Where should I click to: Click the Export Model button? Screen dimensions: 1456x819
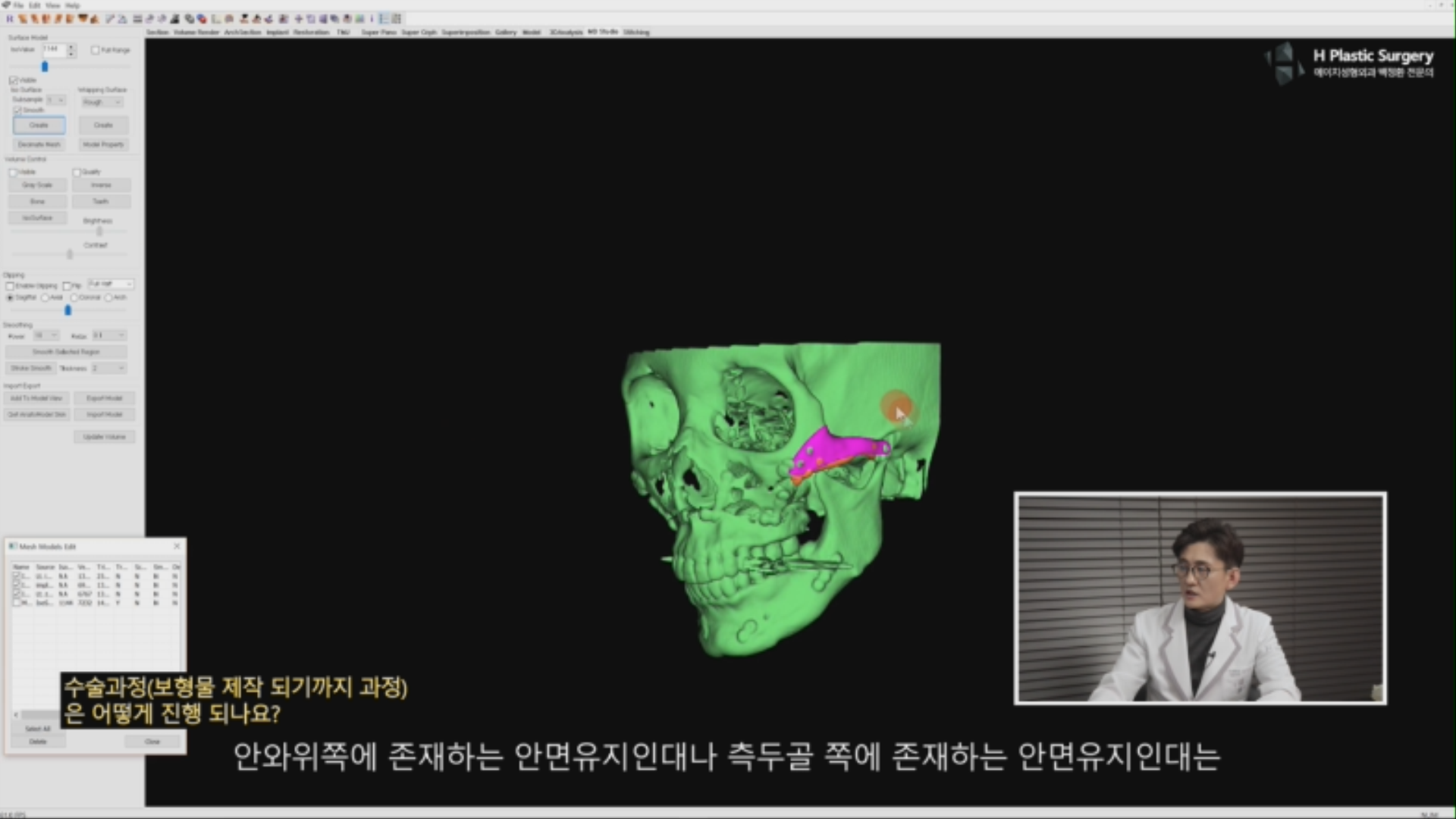[104, 398]
